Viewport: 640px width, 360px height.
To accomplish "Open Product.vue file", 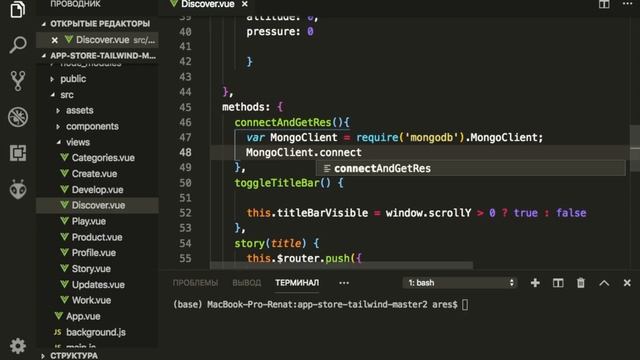I will 97,237.
